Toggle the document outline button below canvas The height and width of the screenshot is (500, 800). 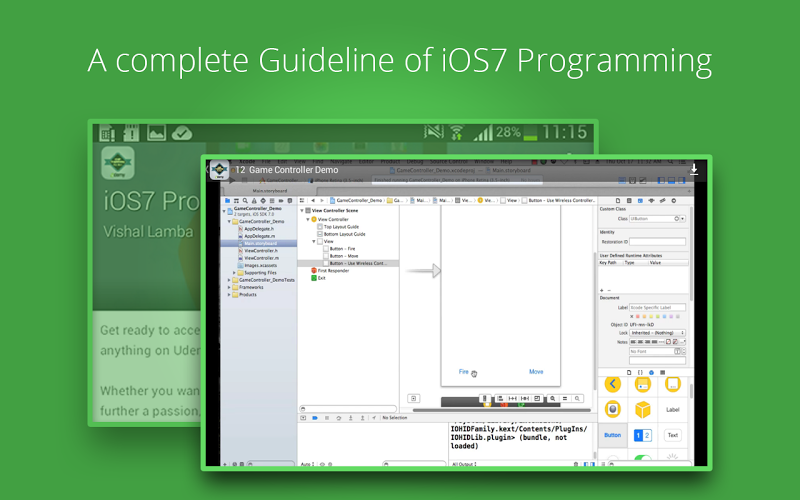point(414,398)
